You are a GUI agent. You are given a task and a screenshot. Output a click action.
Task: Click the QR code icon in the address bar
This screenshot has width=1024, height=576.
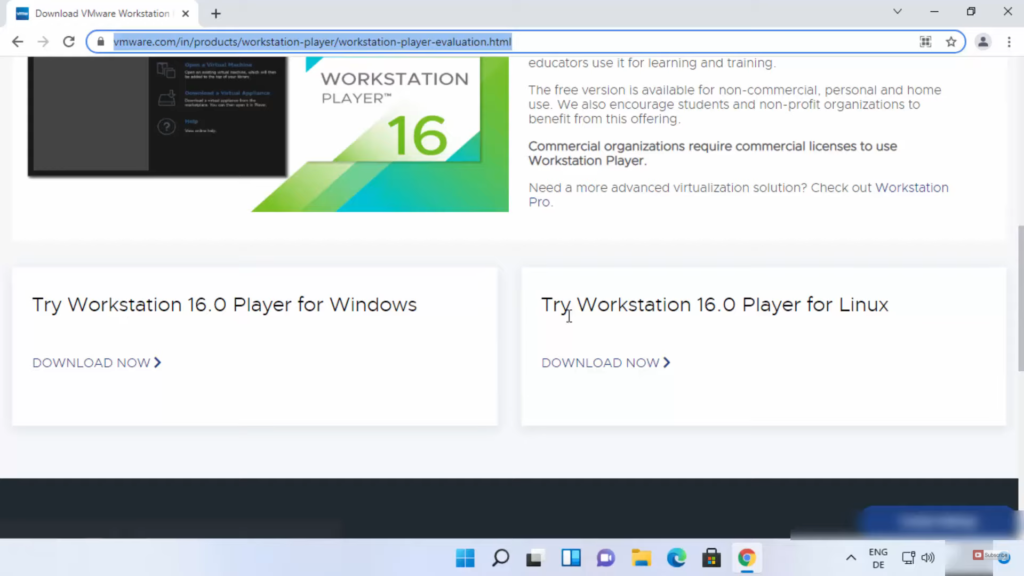pyautogui.click(x=925, y=42)
